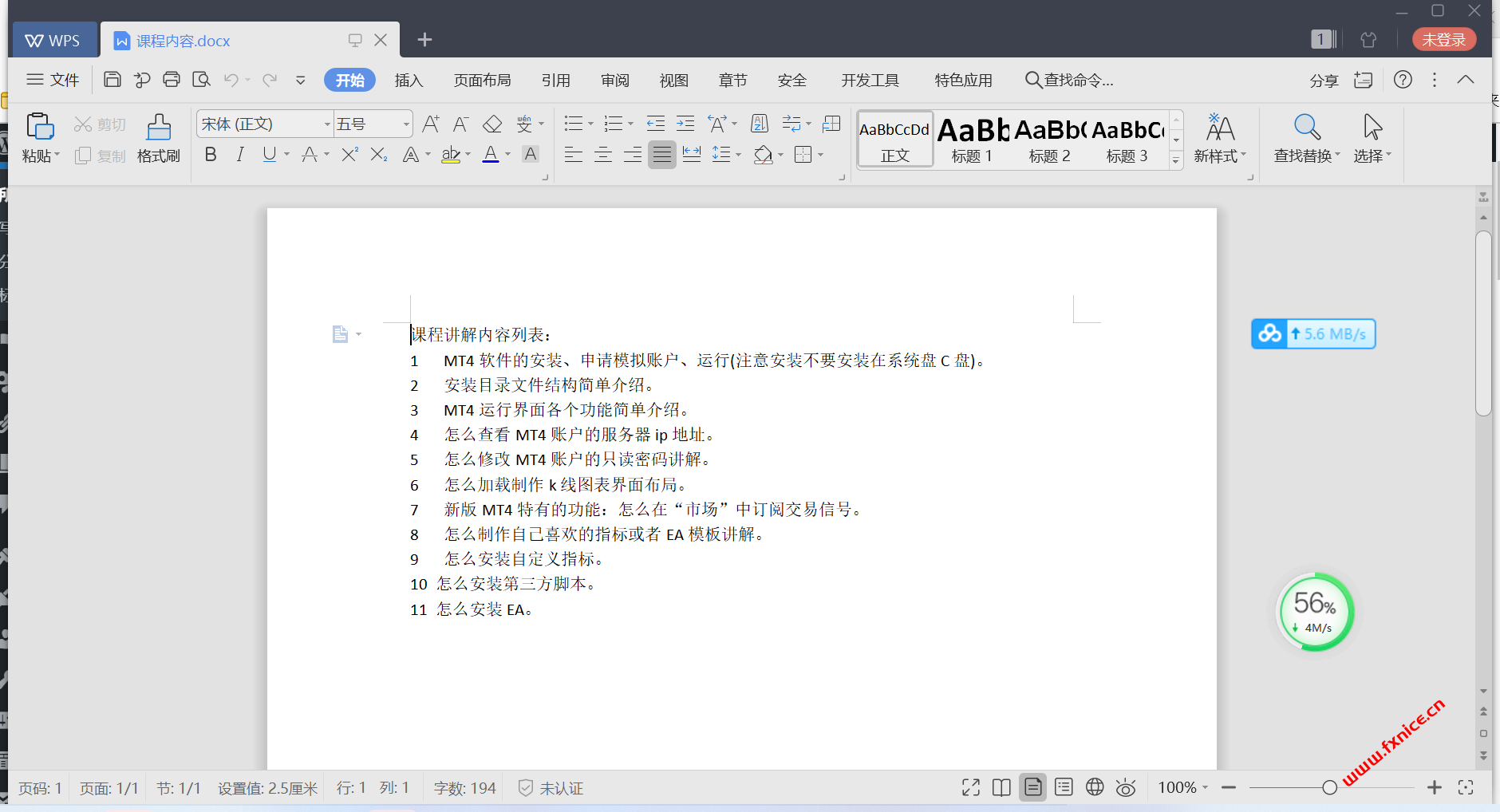Open new tab with plus button
Image resolution: width=1500 pixels, height=812 pixels.
tap(424, 40)
